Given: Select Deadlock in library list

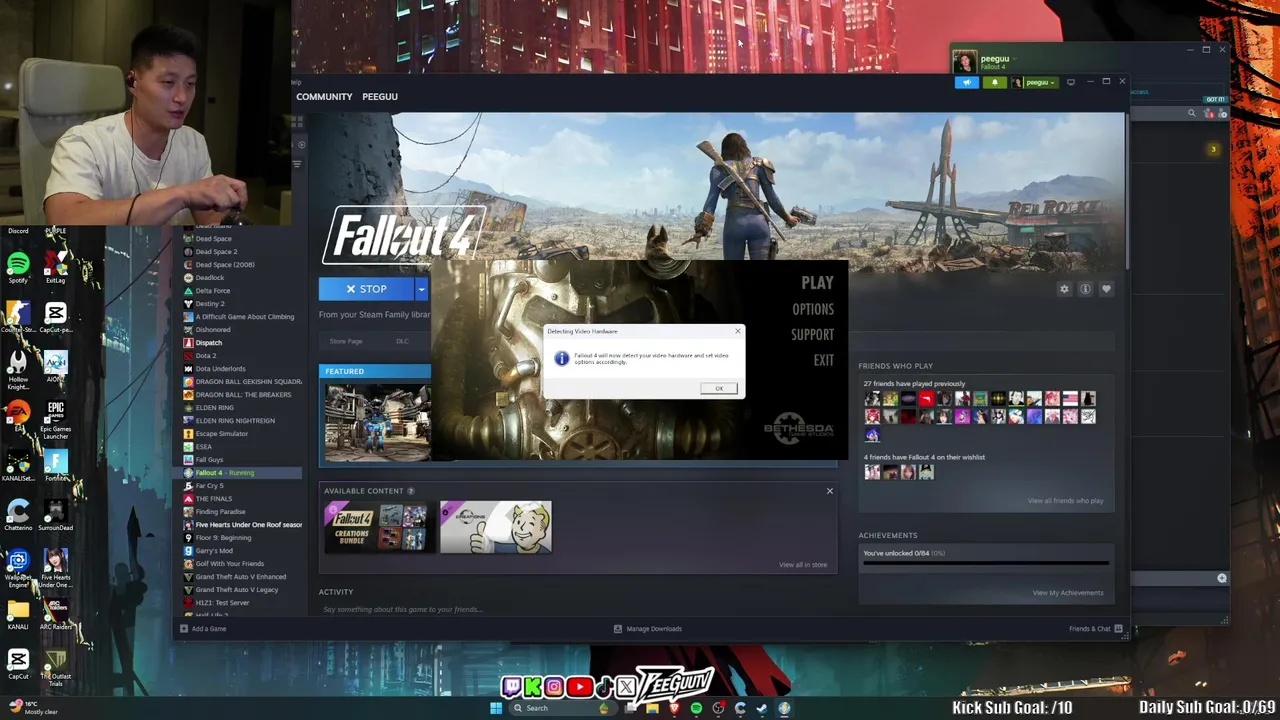Looking at the screenshot, I should click(x=209, y=278).
